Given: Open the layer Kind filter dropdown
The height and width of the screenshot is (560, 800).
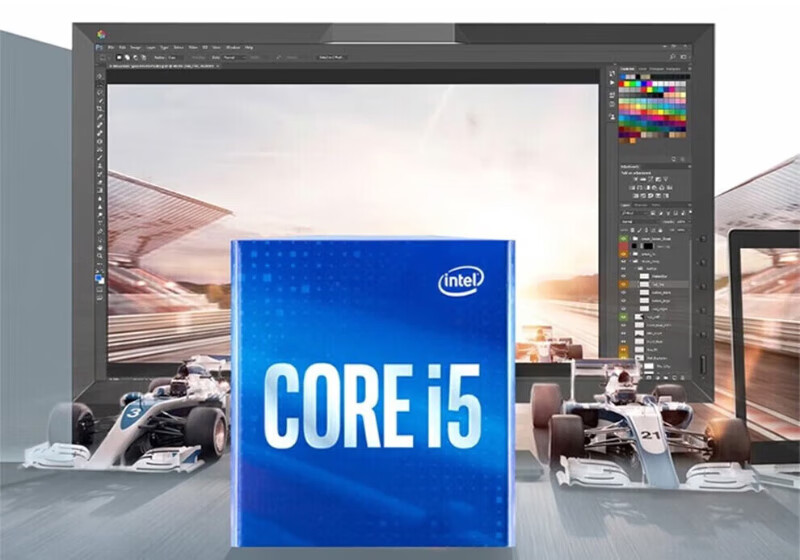Looking at the screenshot, I should (x=637, y=213).
